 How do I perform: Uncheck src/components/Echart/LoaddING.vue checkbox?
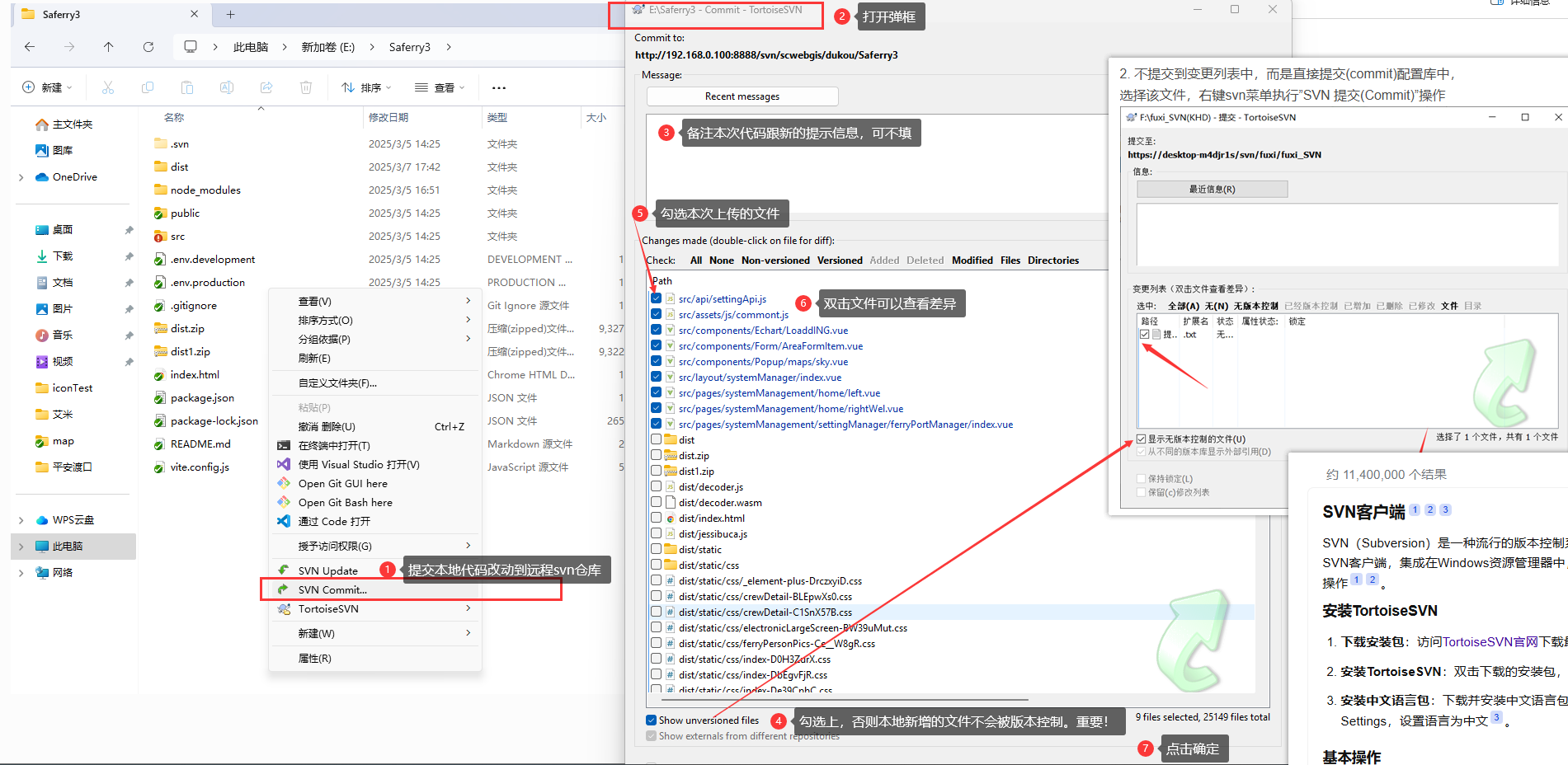click(657, 331)
